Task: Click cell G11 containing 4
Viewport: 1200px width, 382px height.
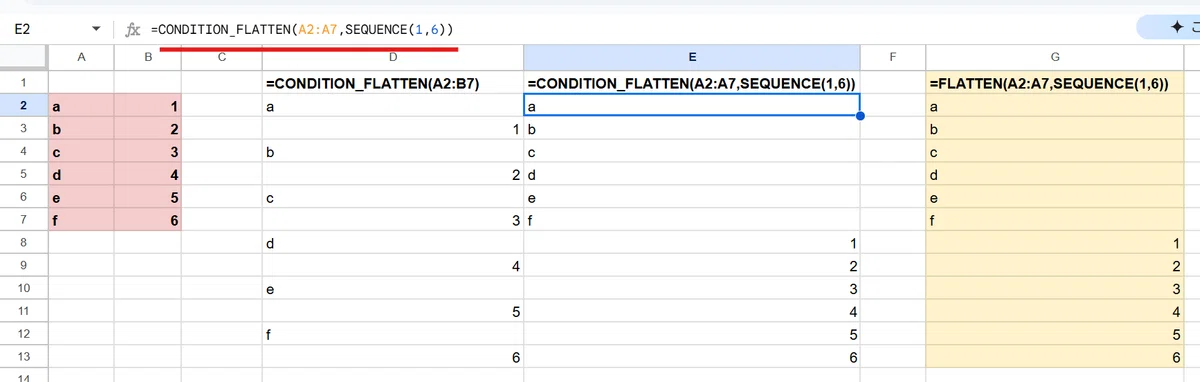Action: tap(1055, 312)
